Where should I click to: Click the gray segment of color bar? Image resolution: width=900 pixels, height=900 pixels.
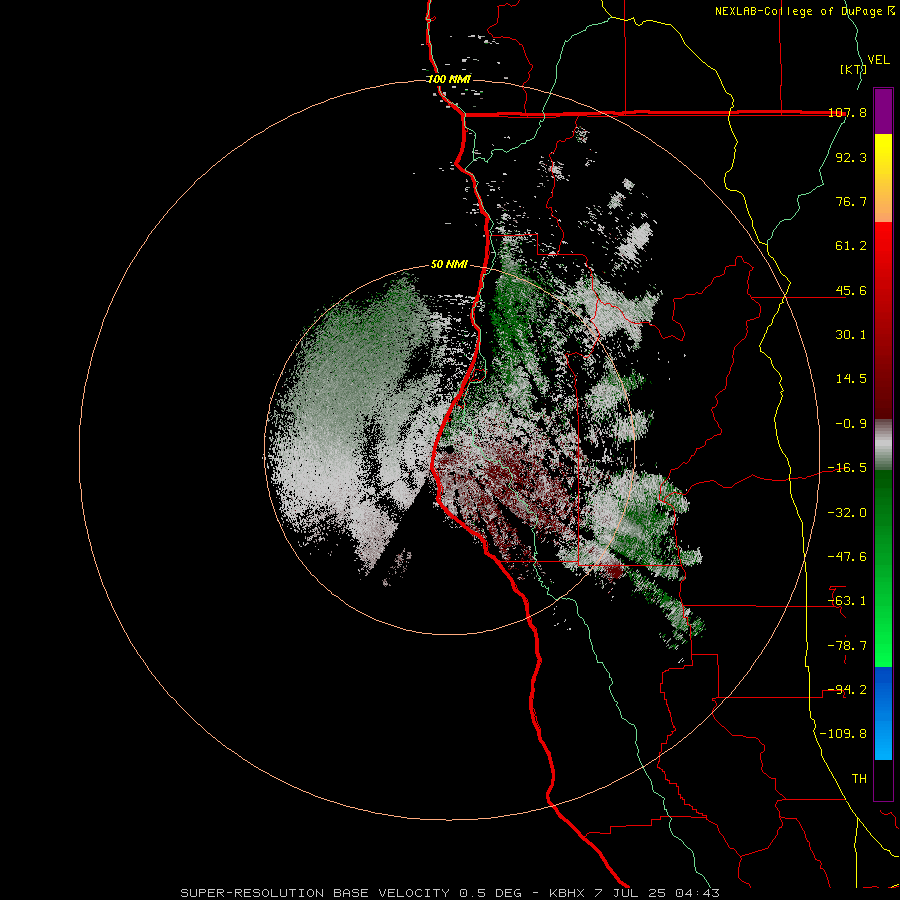pyautogui.click(x=883, y=445)
